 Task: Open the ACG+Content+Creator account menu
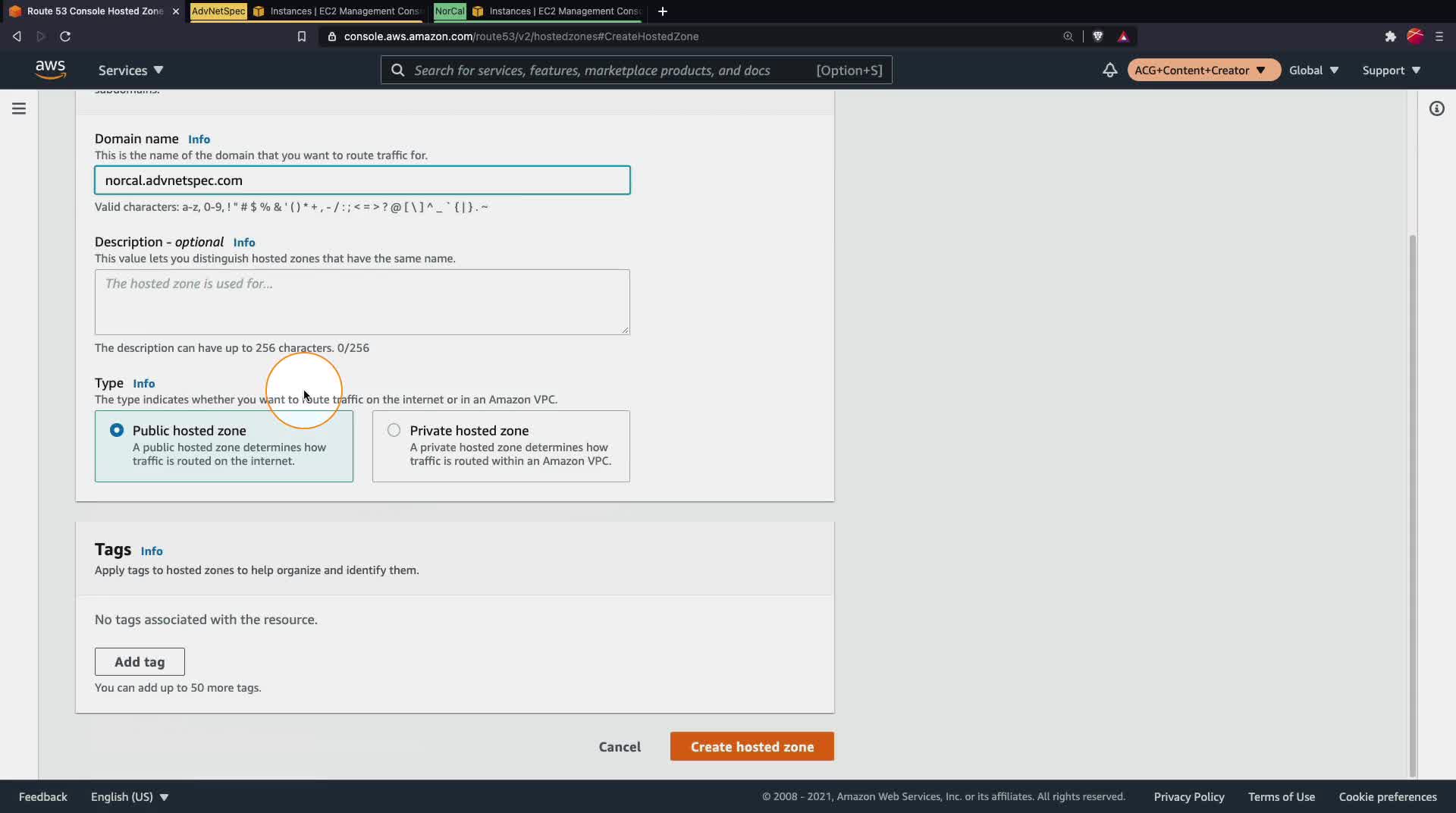[1203, 70]
